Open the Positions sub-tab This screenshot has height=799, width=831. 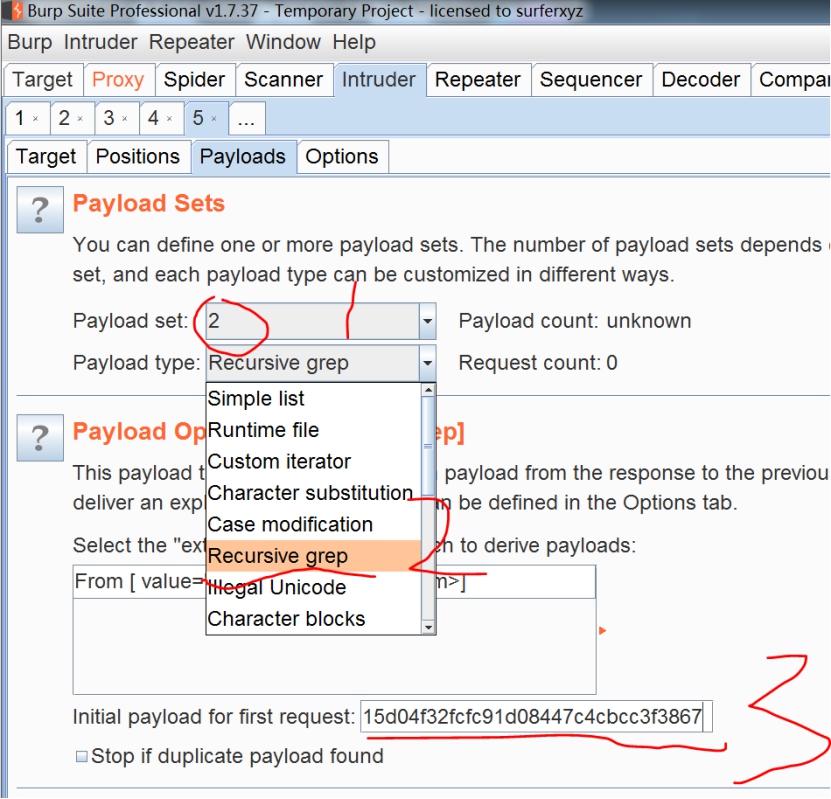coord(138,157)
